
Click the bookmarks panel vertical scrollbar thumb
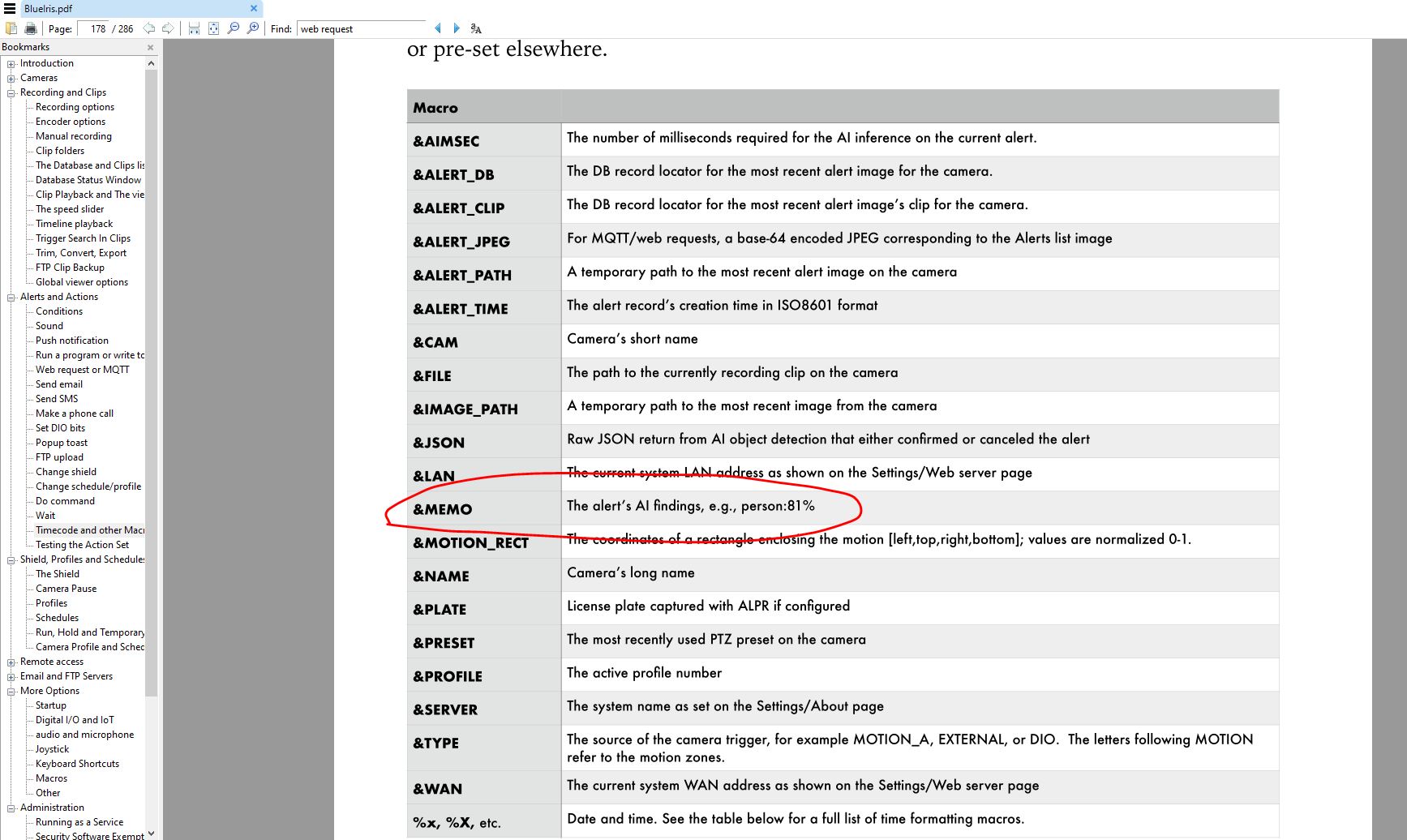(x=151, y=384)
